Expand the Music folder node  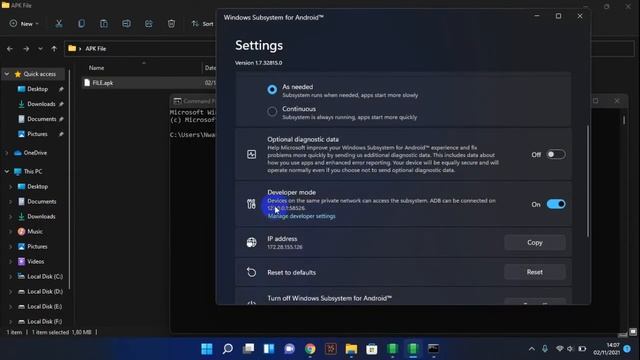point(11,232)
